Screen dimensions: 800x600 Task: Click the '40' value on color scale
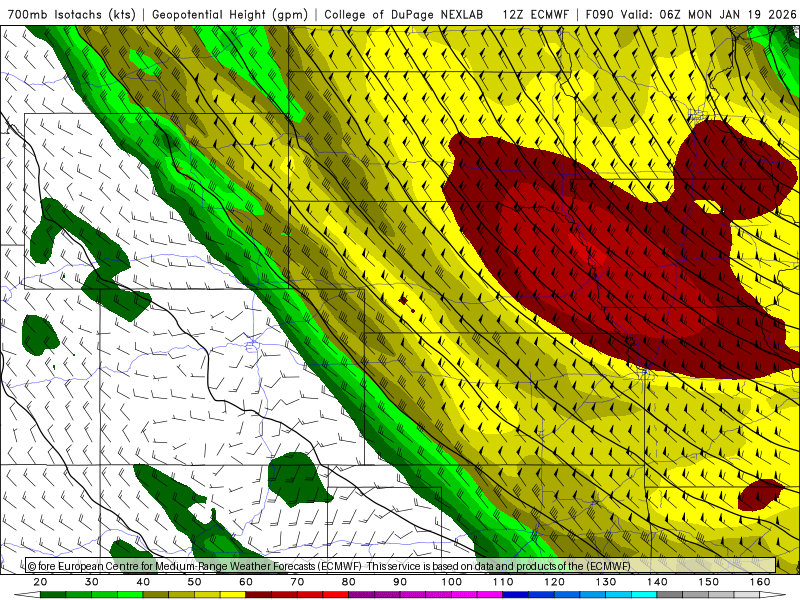143,582
